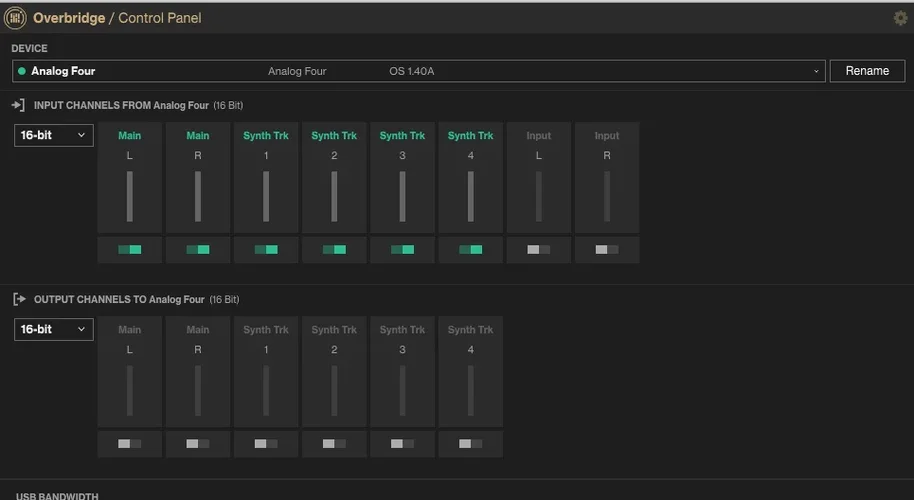Enable output Synth Trk 3 toggle
The width and height of the screenshot is (914, 500).
point(402,443)
